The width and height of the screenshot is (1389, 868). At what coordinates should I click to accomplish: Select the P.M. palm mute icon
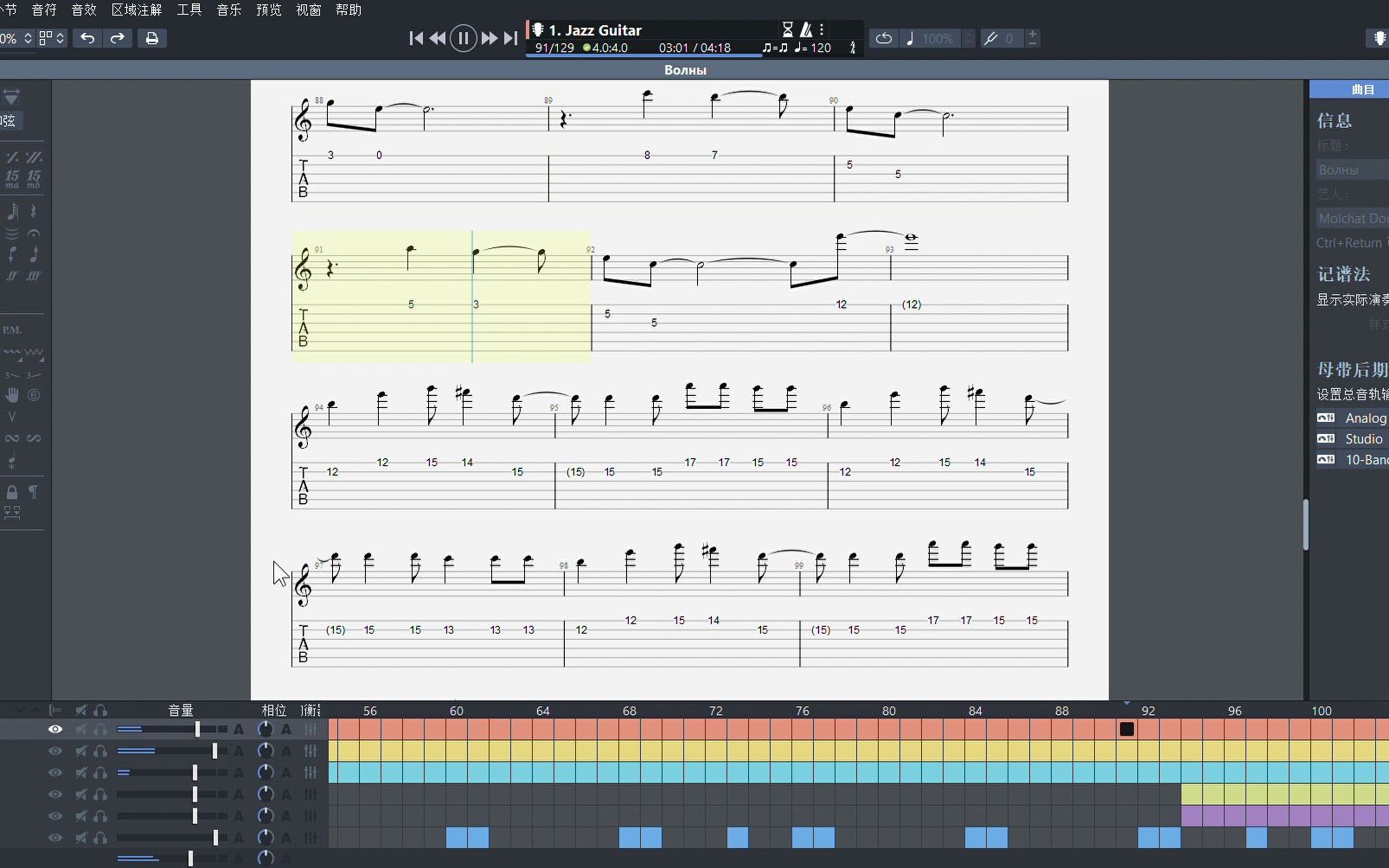12,330
